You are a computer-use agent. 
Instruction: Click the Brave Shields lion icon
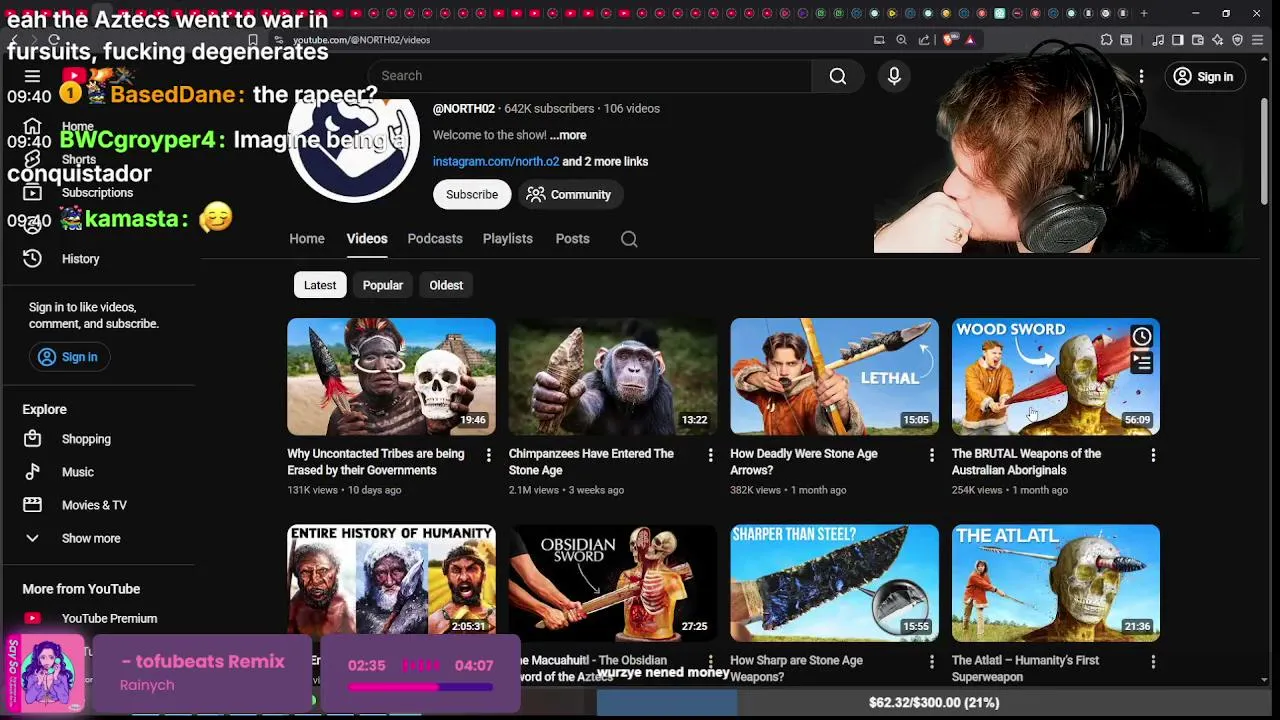coord(950,40)
